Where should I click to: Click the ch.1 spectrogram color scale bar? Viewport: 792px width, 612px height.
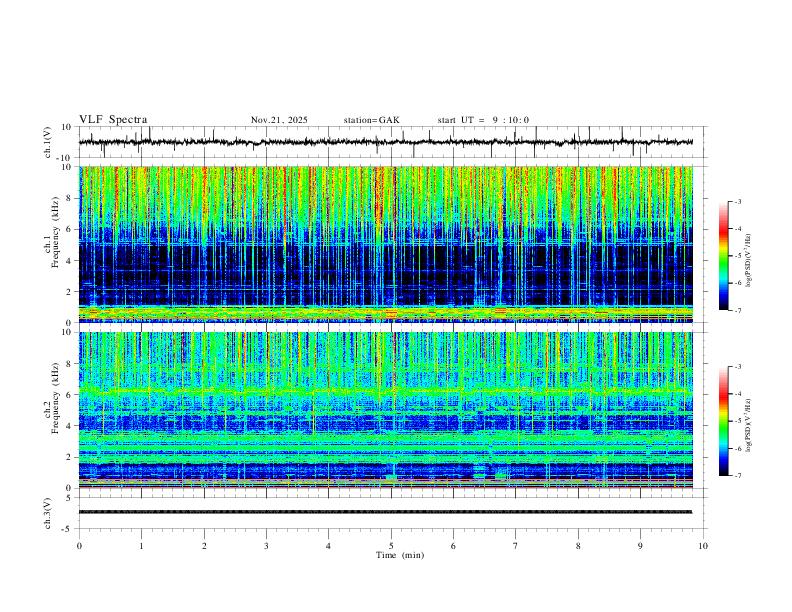click(x=723, y=256)
